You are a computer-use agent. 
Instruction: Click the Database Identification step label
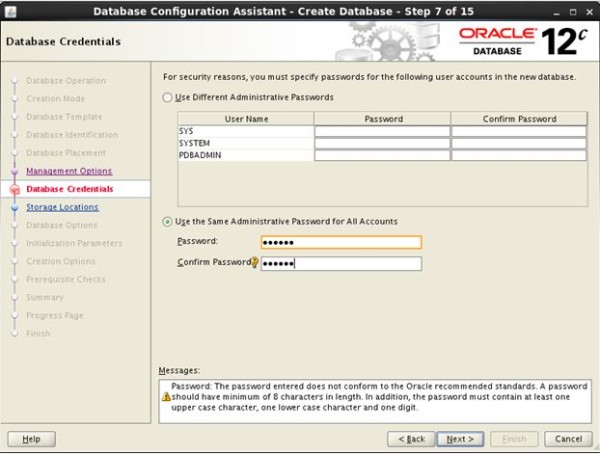72,135
